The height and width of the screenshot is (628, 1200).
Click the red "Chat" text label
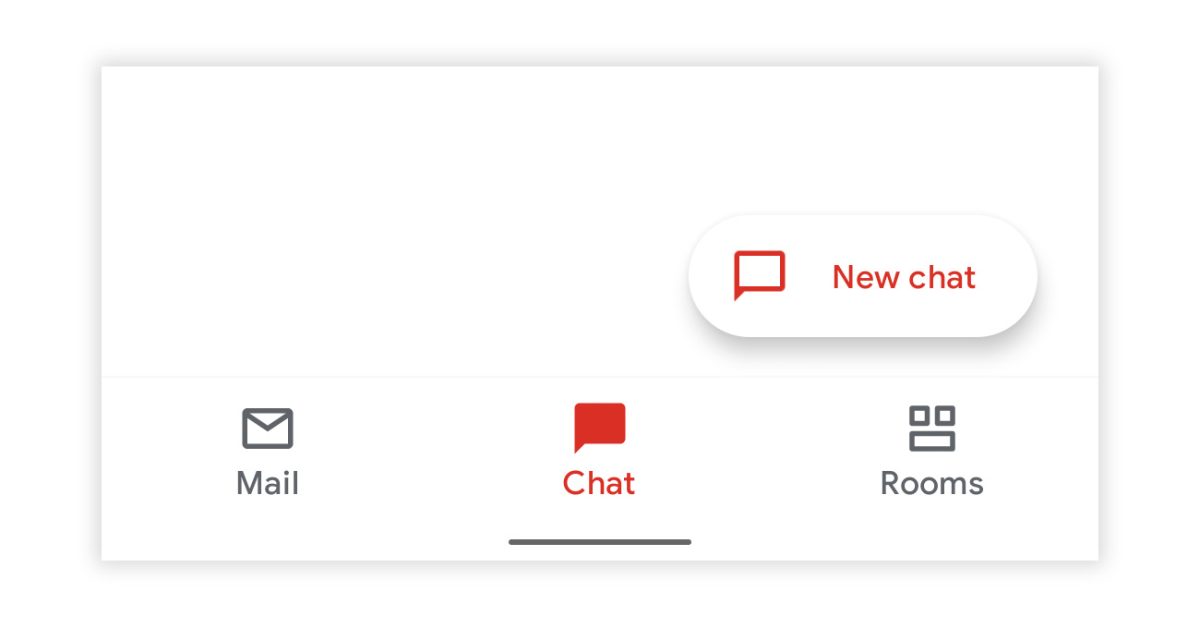pyautogui.click(x=599, y=484)
